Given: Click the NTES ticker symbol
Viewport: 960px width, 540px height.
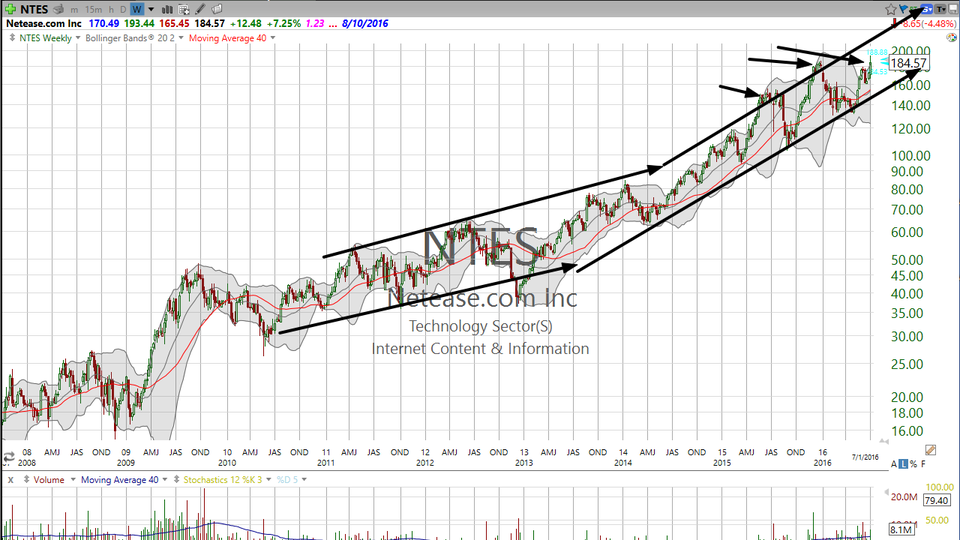Looking at the screenshot, I should (34, 9).
